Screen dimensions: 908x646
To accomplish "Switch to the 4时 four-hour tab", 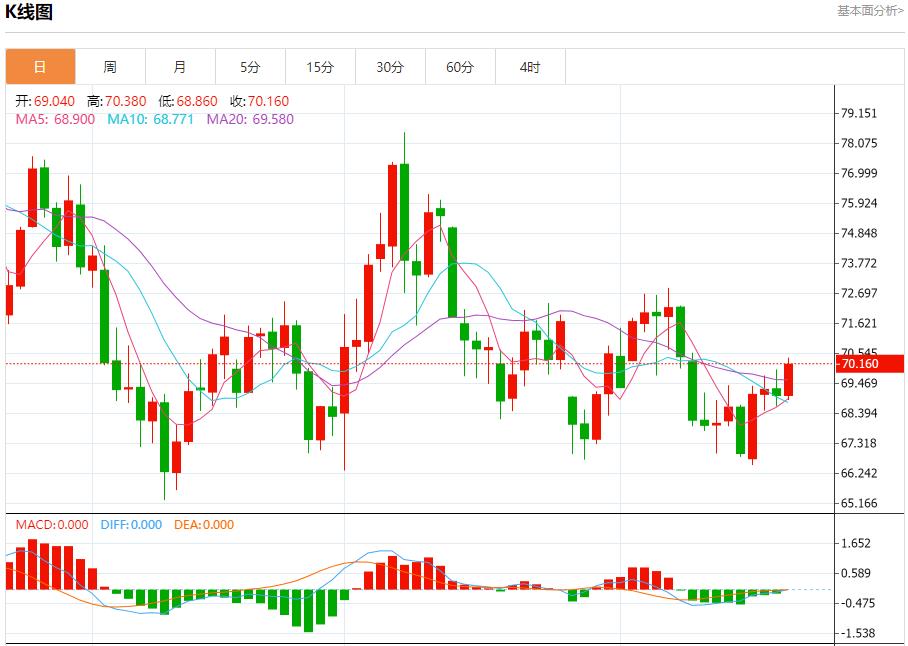I will [x=530, y=67].
